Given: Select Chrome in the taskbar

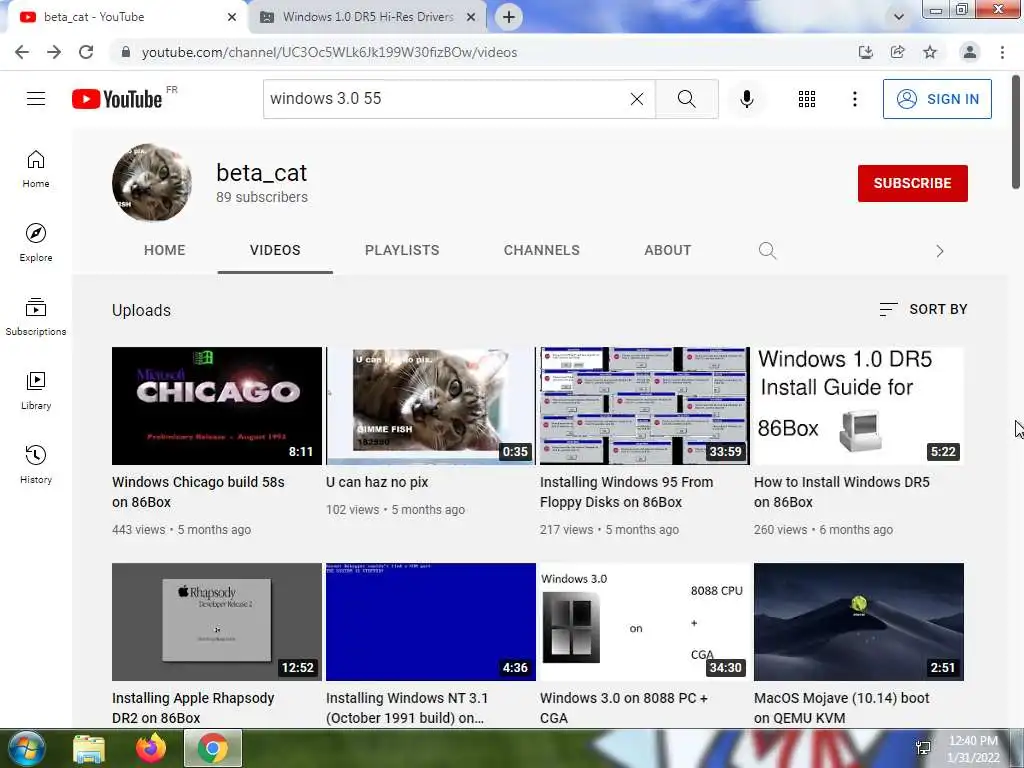Looking at the screenshot, I should [x=213, y=748].
